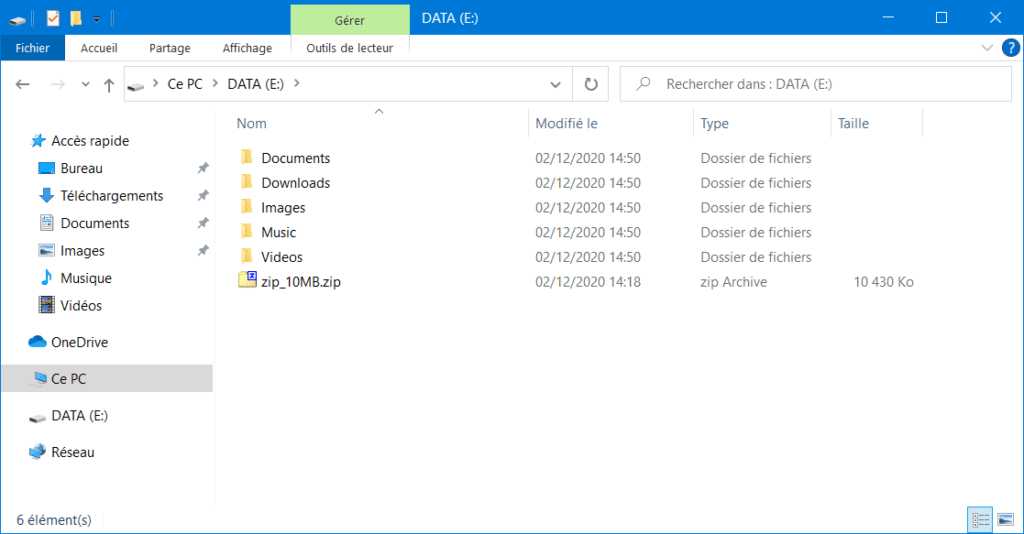Expand chevron after Ce PC in address bar
This screenshot has height=534, width=1024.
click(215, 84)
